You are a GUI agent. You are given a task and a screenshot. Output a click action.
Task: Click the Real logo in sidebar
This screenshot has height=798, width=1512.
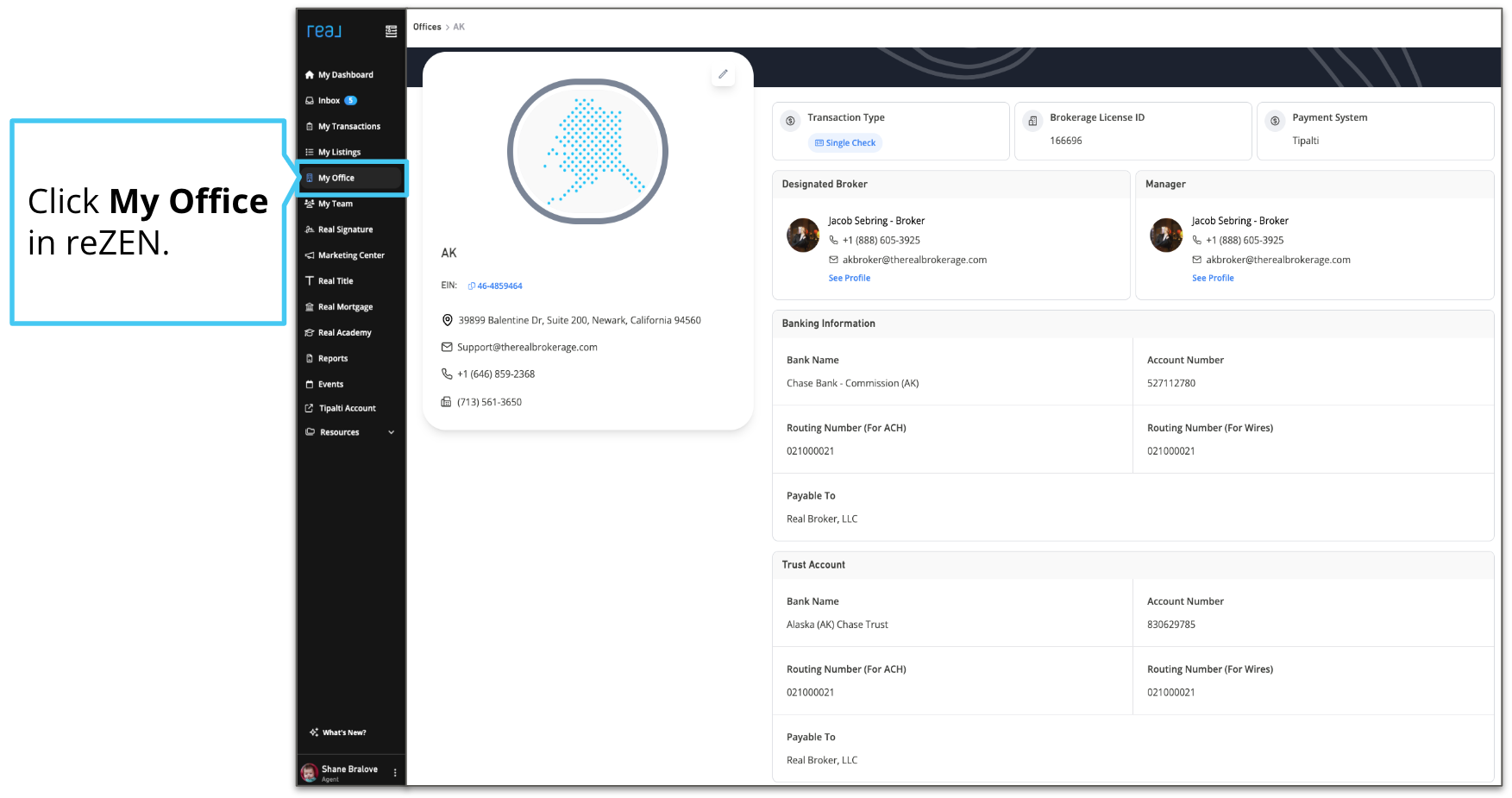point(324,31)
